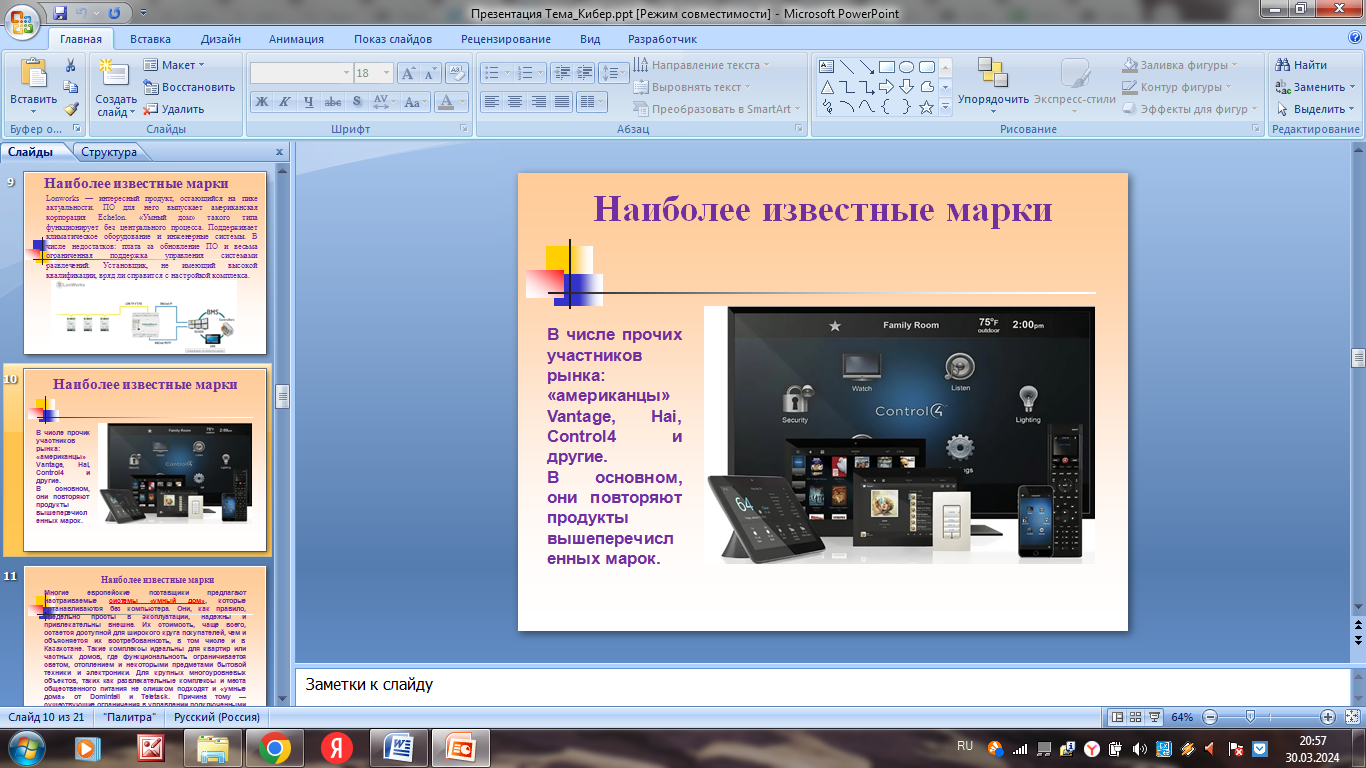The width and height of the screenshot is (1366, 768).
Task: Click Save icon in quick access toolbar
Action: coord(60,13)
